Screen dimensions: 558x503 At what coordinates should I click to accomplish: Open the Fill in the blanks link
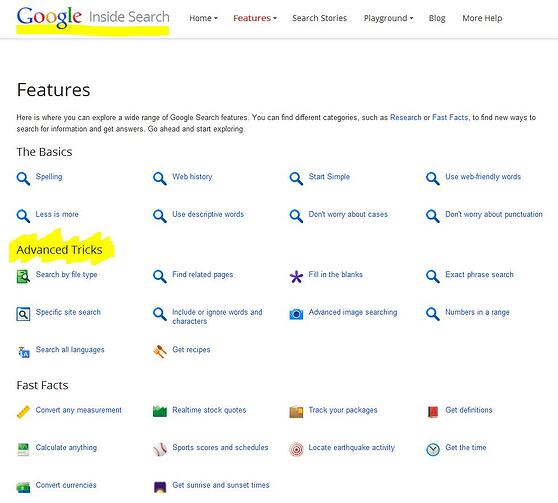tap(336, 274)
